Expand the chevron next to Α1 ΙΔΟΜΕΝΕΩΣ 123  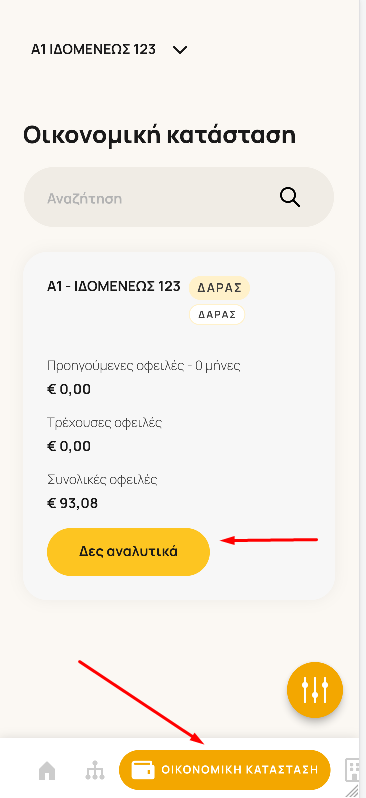180,50
